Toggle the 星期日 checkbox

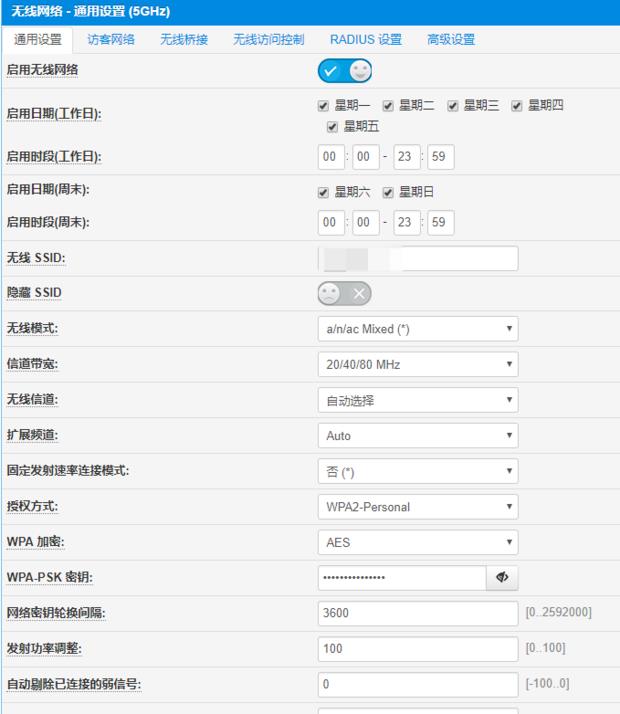(x=388, y=192)
